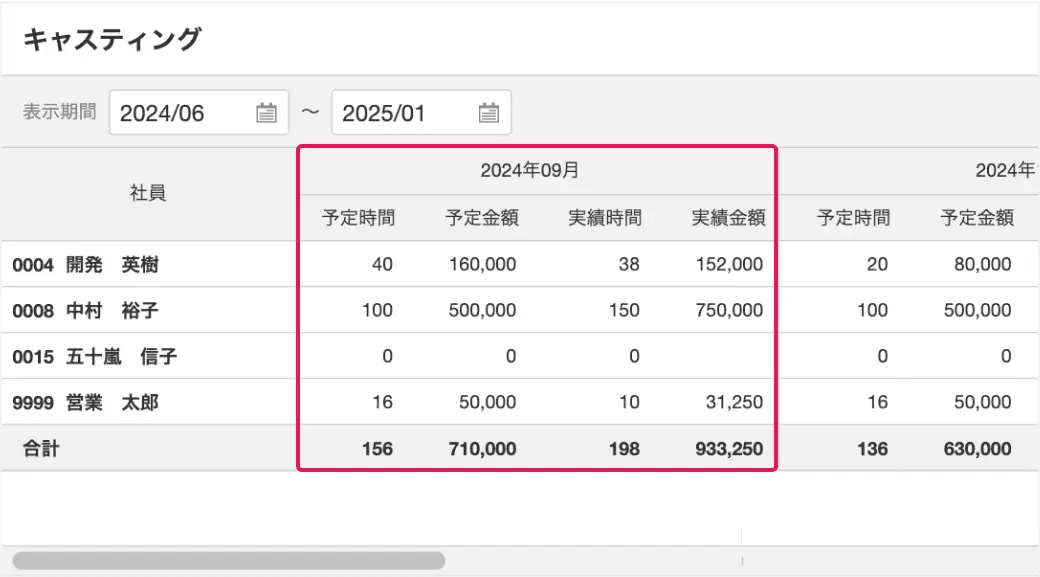This screenshot has width=1040, height=577.
Task: Click the 実績金額 column header
Action: point(729,218)
